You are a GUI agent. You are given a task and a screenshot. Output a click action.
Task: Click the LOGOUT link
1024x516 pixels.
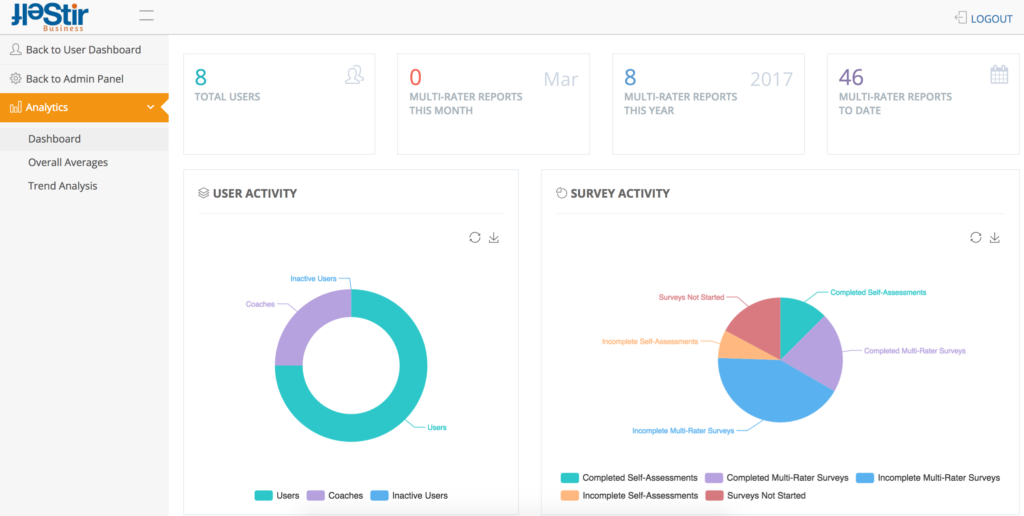984,18
